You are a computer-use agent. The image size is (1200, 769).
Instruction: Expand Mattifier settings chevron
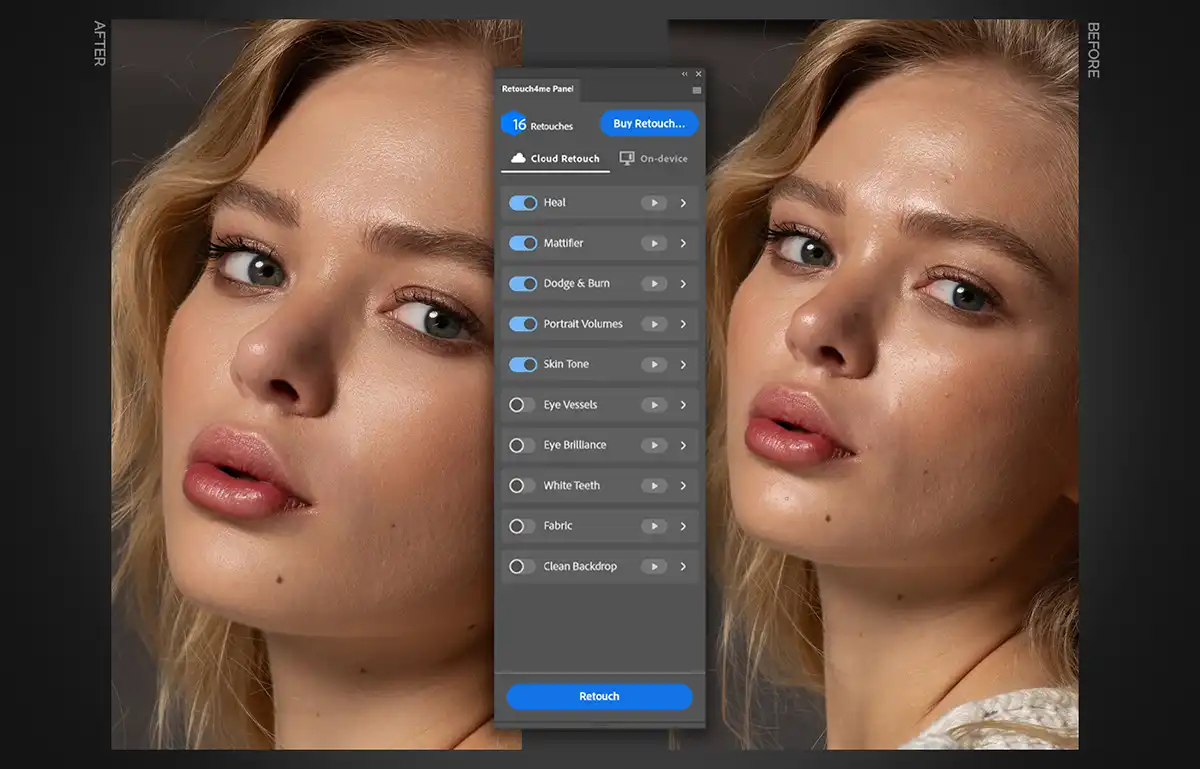tap(684, 243)
